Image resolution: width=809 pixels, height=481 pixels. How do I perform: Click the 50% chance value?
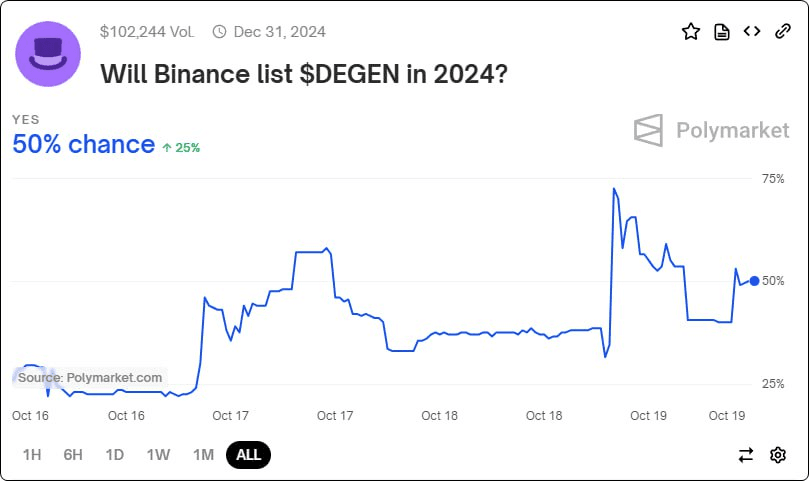(83, 144)
